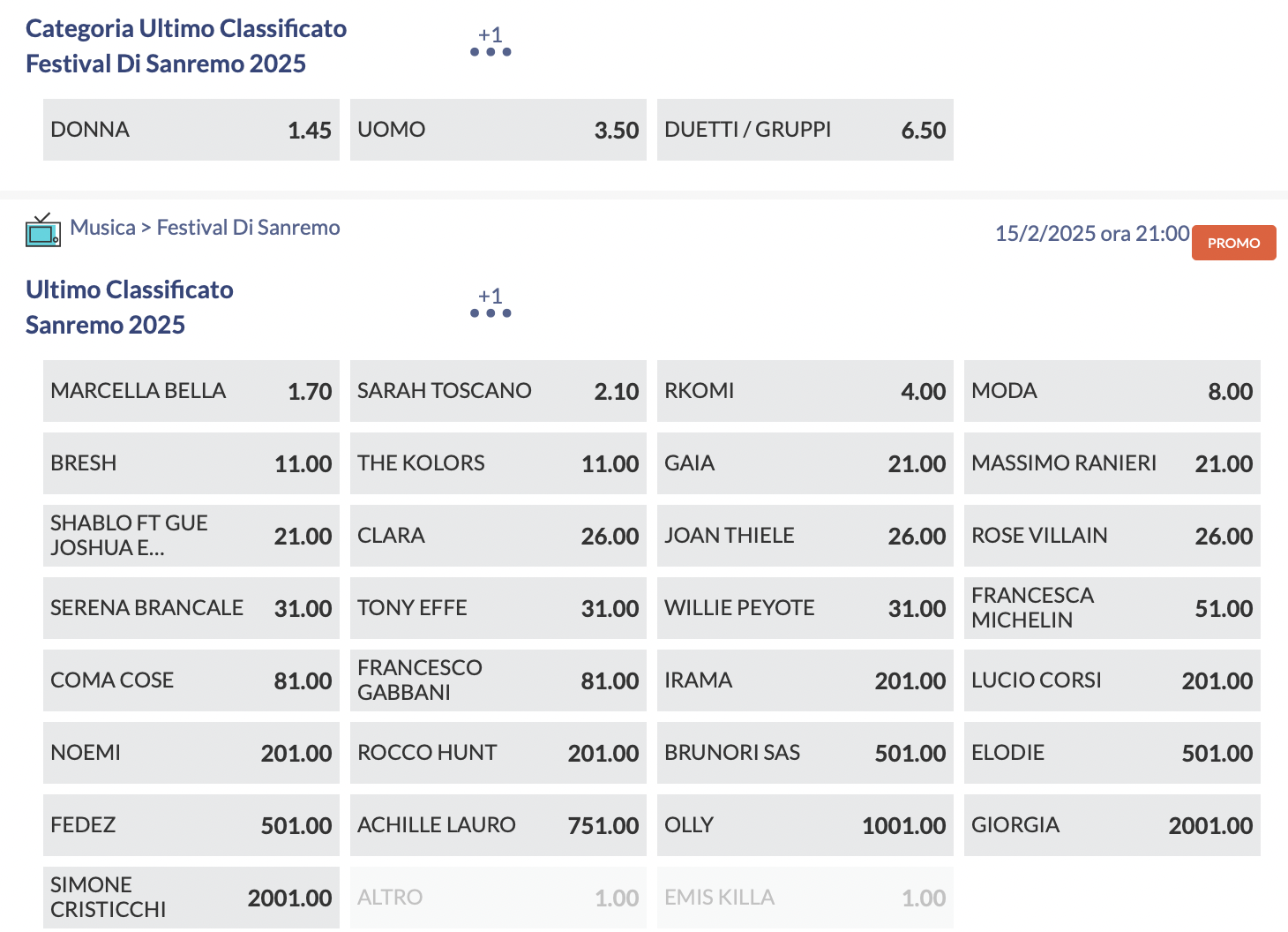Image resolution: width=1288 pixels, height=932 pixels.
Task: Open the Festival Di Sanremo breadcrumb link
Action: pos(248,228)
